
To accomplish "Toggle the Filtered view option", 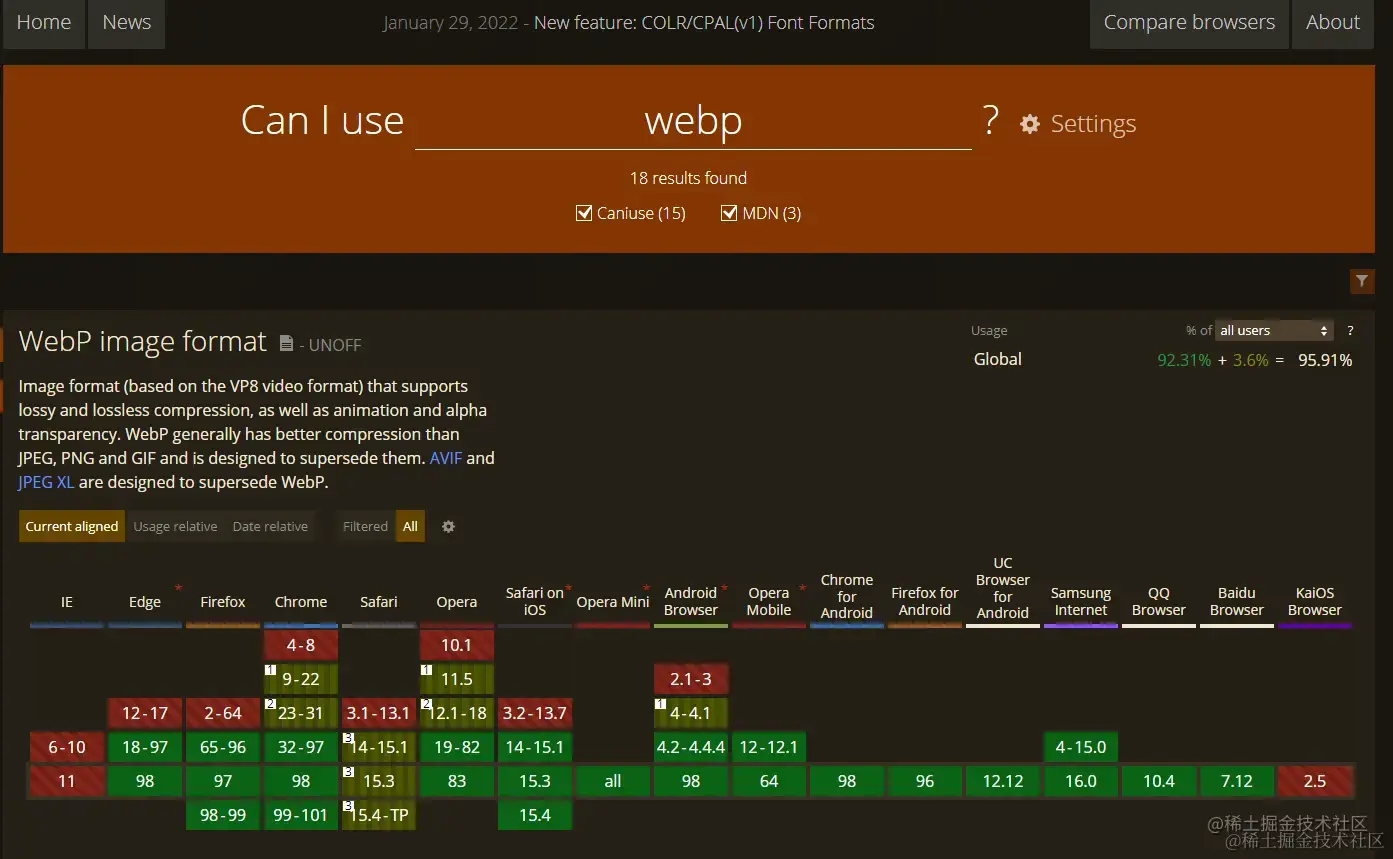I will tap(365, 526).
